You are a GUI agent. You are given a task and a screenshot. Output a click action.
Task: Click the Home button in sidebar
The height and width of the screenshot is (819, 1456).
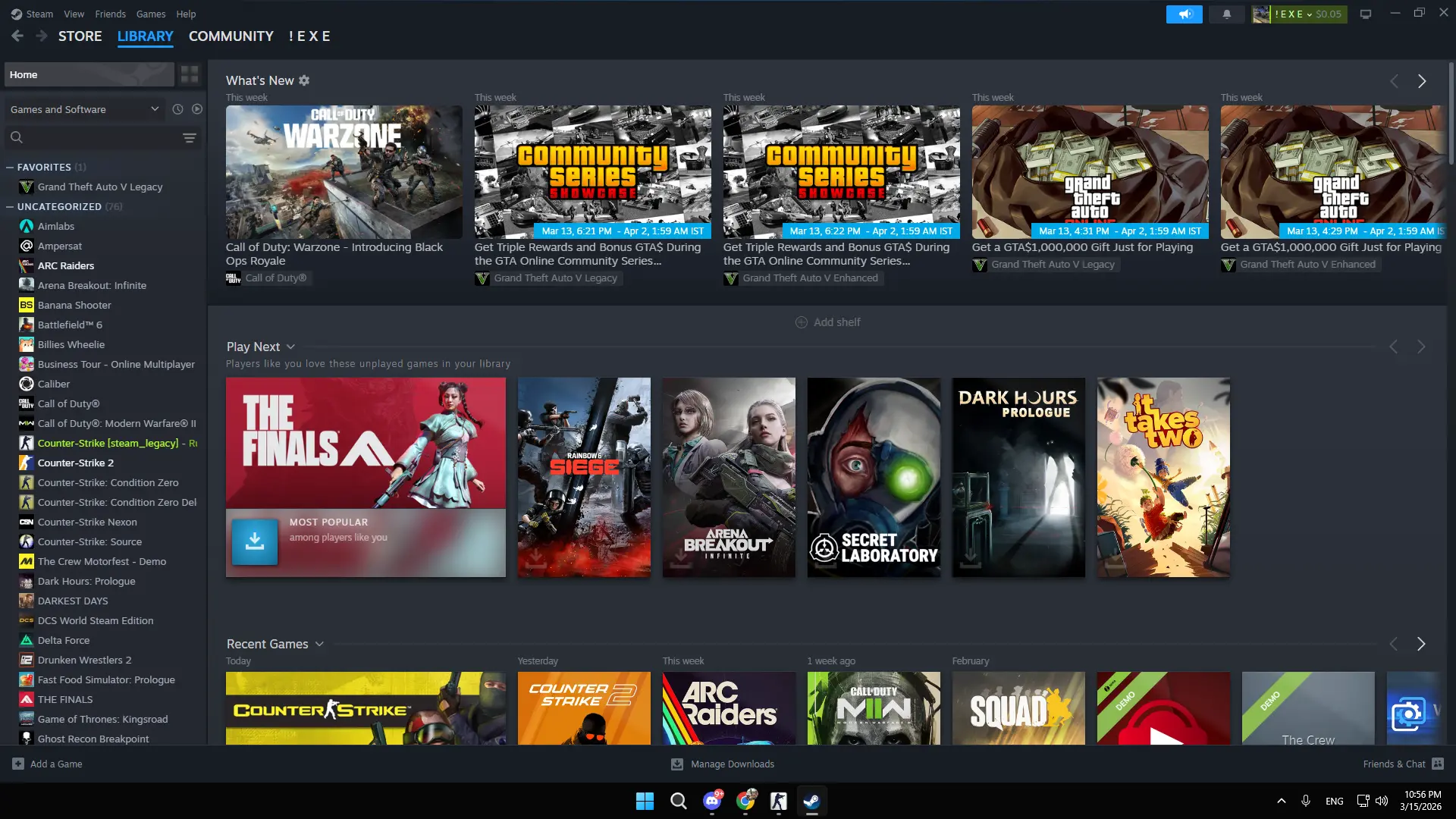(89, 74)
